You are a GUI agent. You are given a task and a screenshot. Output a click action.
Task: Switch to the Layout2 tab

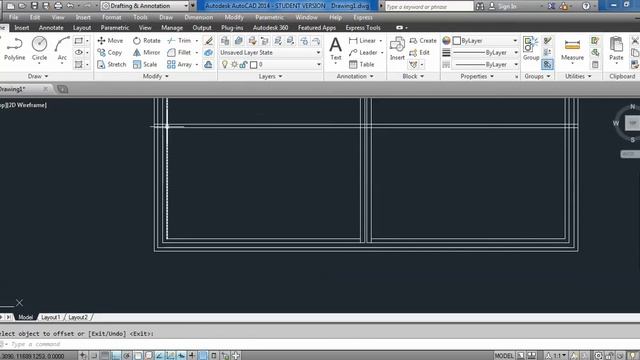[x=78, y=317]
